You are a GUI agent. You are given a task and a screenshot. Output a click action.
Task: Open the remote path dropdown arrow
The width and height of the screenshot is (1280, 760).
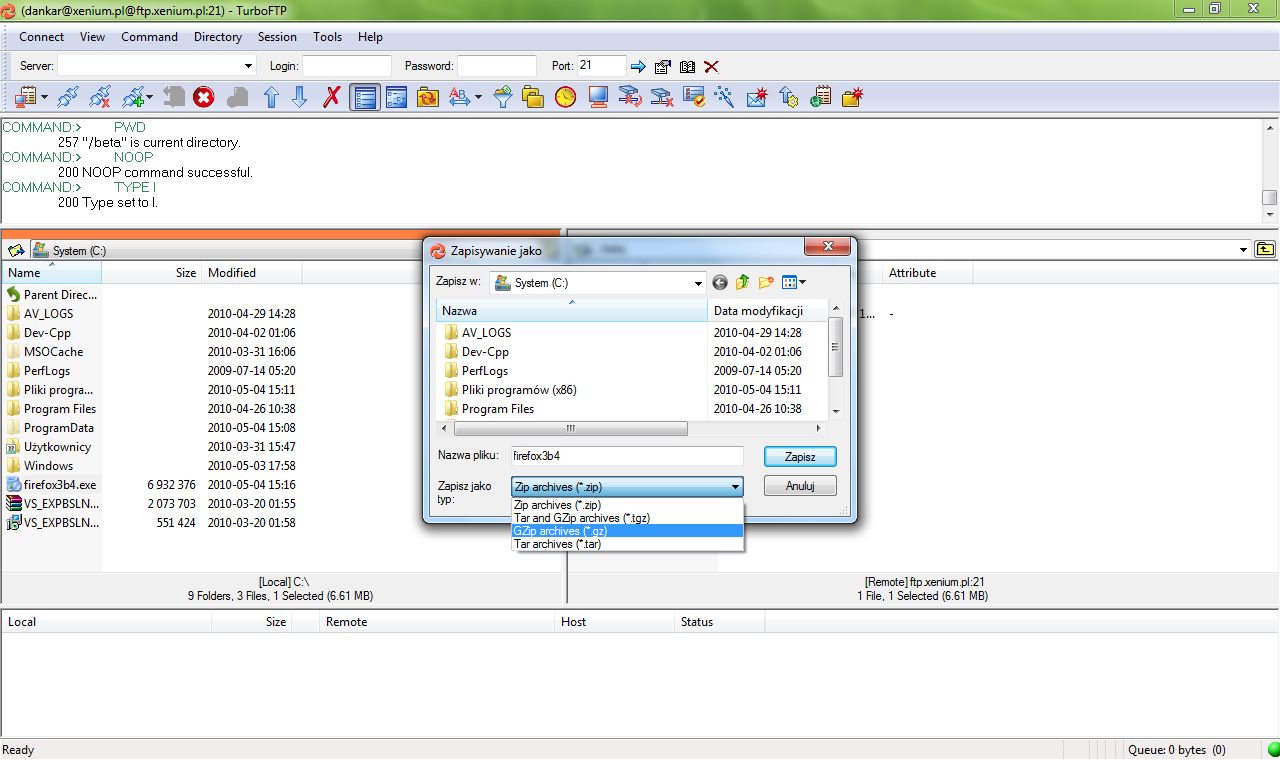tap(1243, 250)
